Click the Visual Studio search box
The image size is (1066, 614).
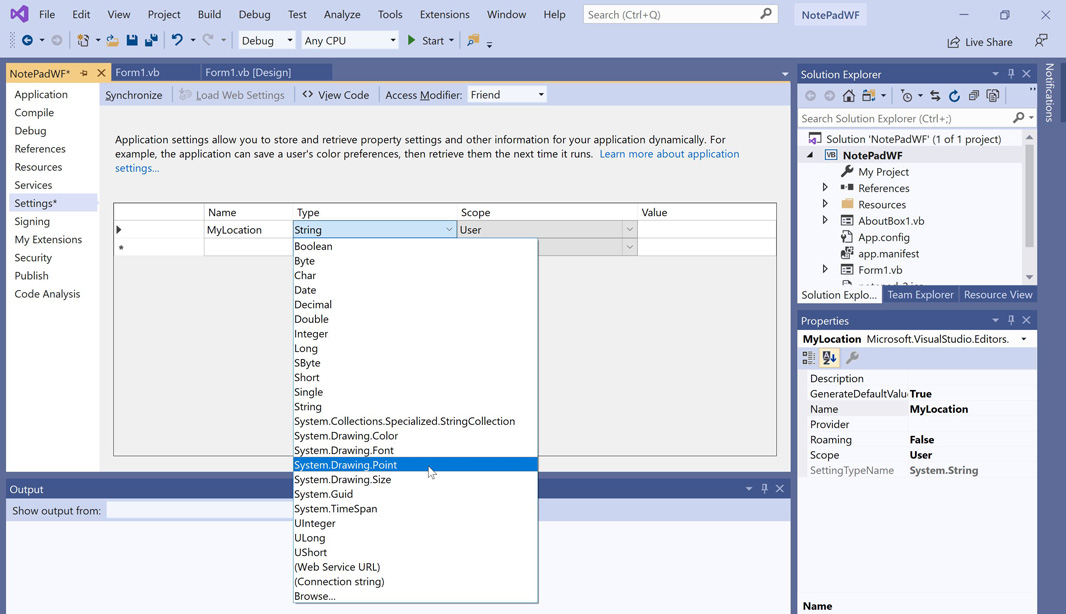click(x=670, y=15)
